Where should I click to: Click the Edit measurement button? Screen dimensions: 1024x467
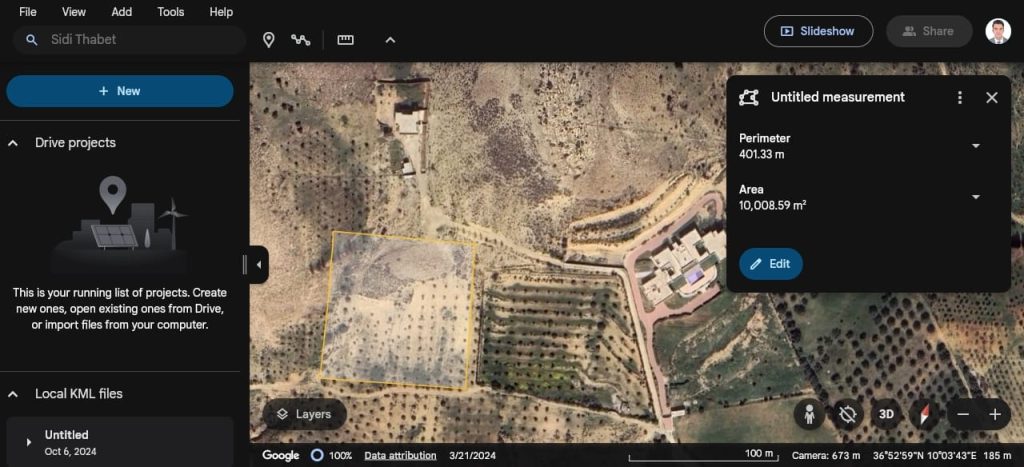pyautogui.click(x=770, y=264)
